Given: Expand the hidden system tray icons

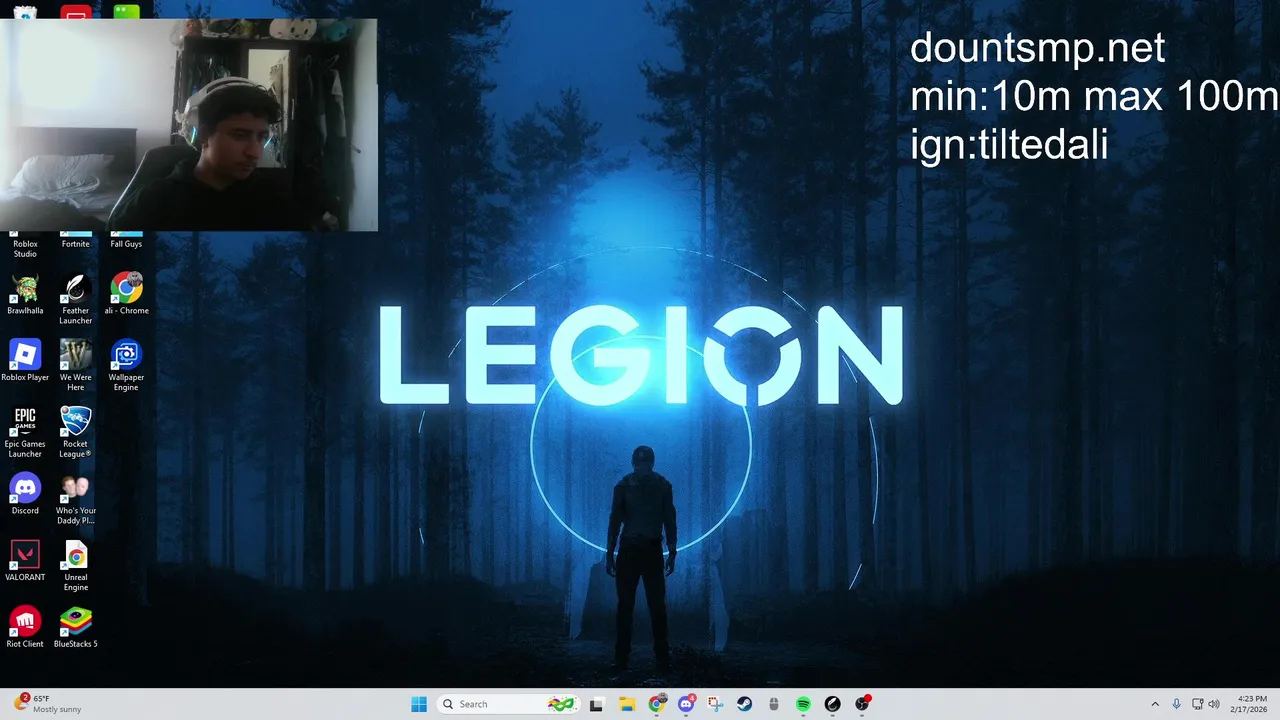Looking at the screenshot, I should click(1155, 704).
